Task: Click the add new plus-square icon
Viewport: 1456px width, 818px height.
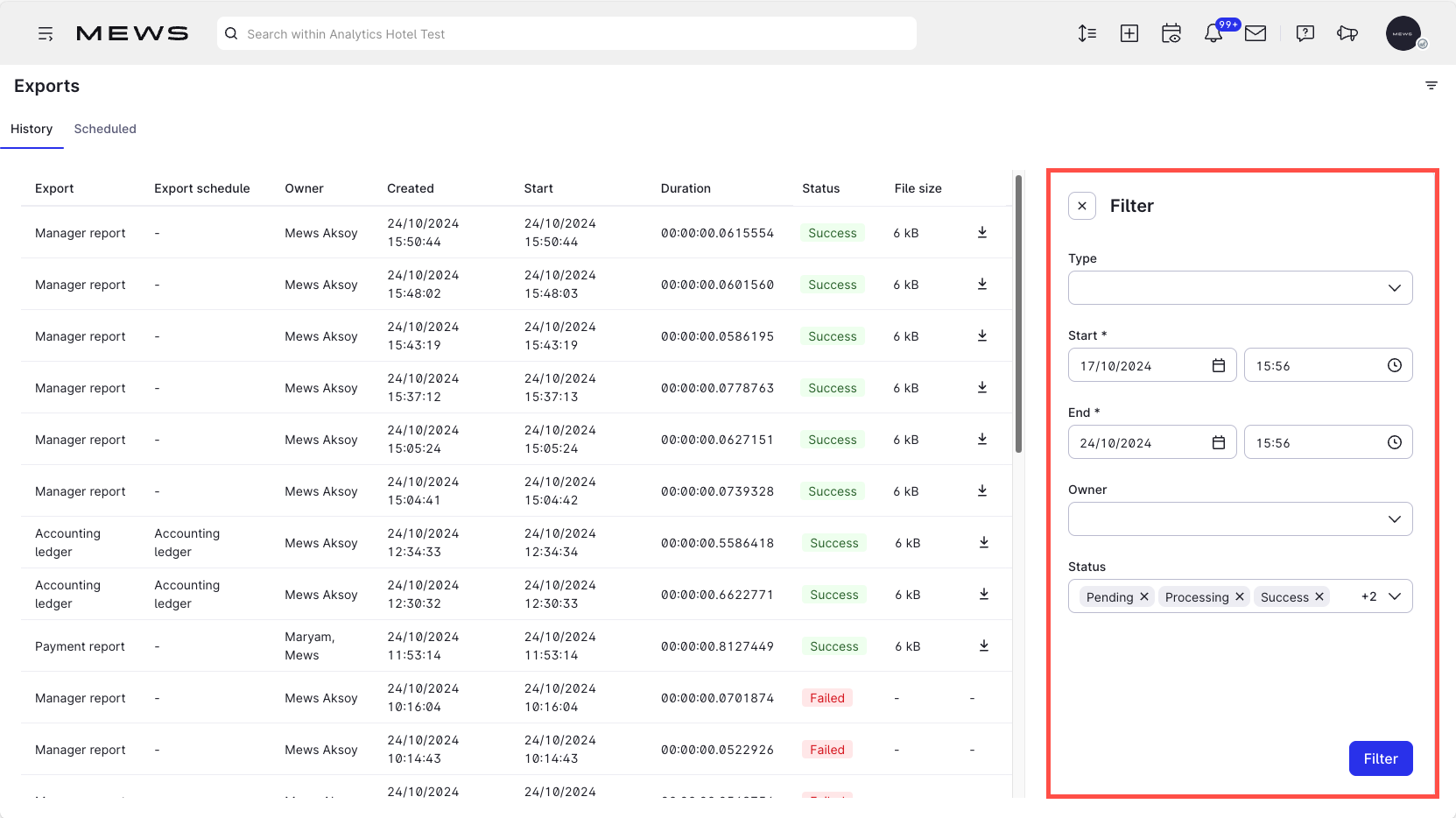Action: (x=1129, y=33)
